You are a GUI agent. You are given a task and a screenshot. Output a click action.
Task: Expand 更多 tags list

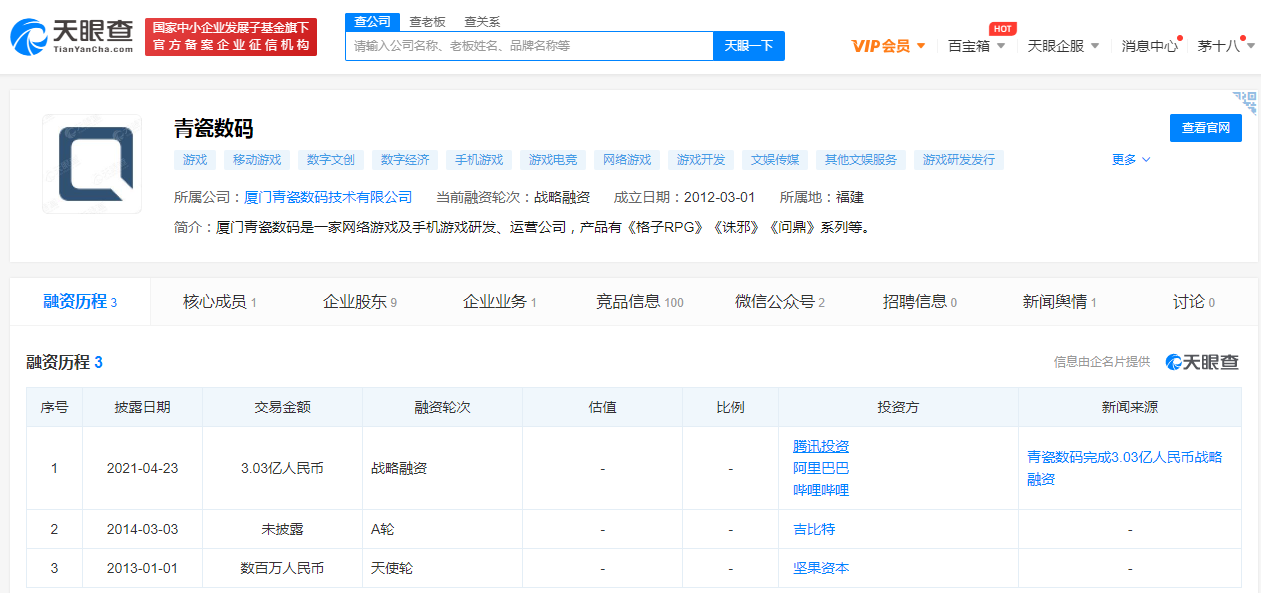coord(1131,160)
